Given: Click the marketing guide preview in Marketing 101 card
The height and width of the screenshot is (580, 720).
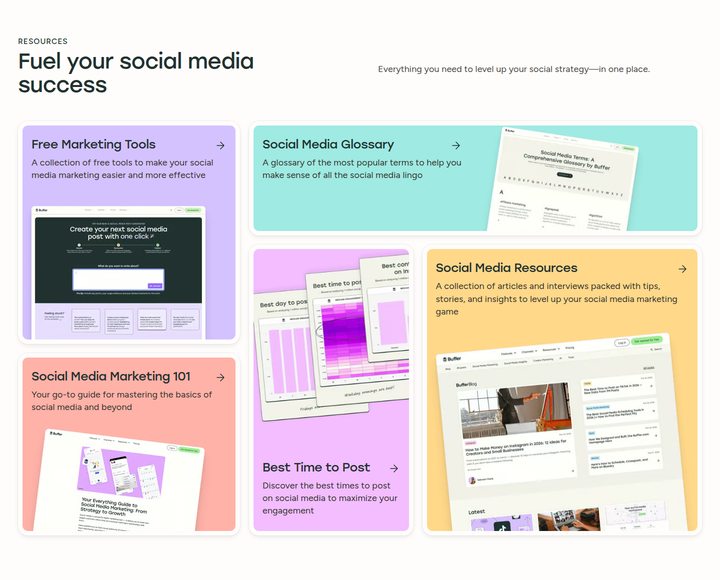Looking at the screenshot, I should 119,480.
